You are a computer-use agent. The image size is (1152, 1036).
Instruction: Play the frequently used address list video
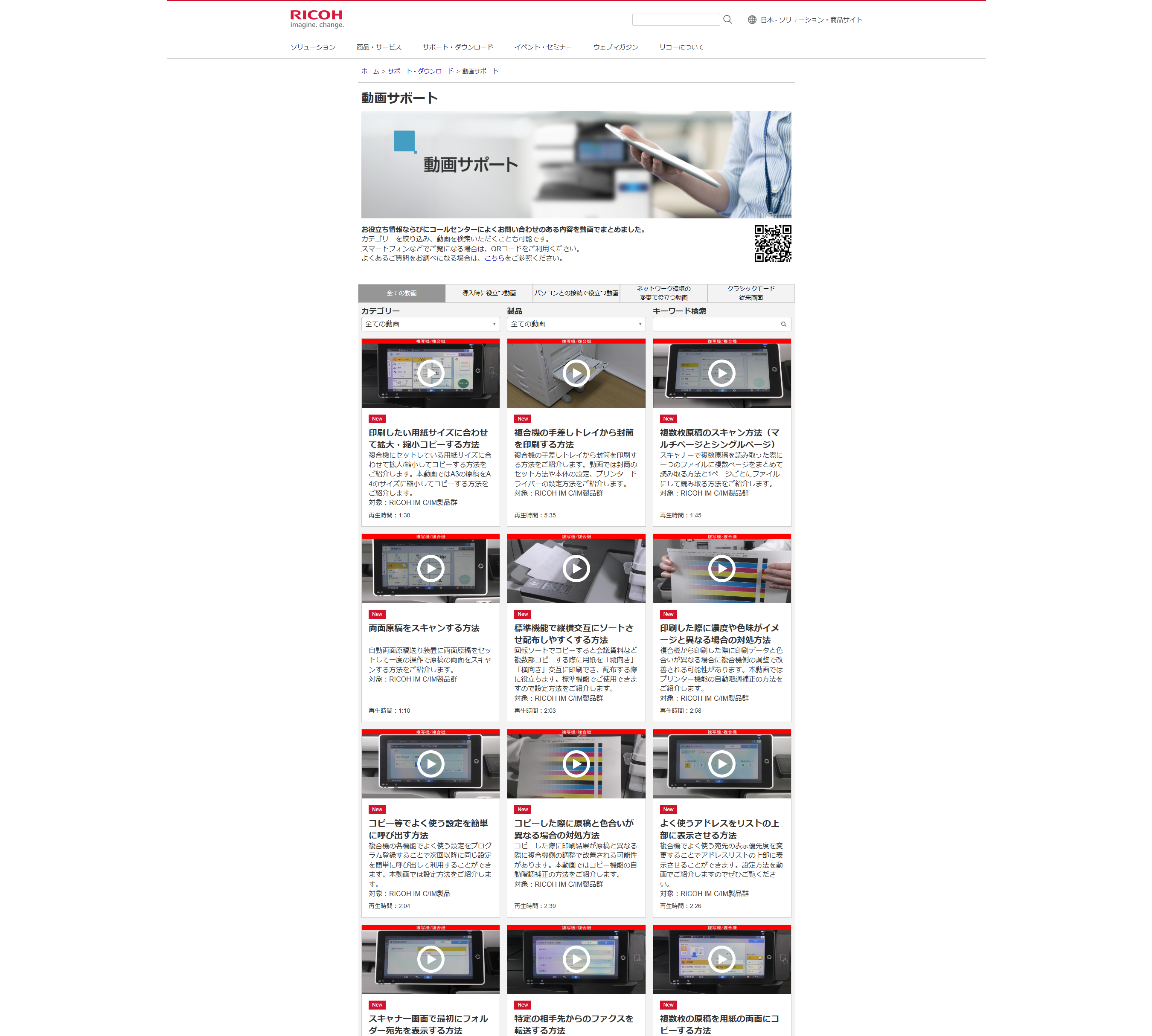pyautogui.click(x=721, y=764)
